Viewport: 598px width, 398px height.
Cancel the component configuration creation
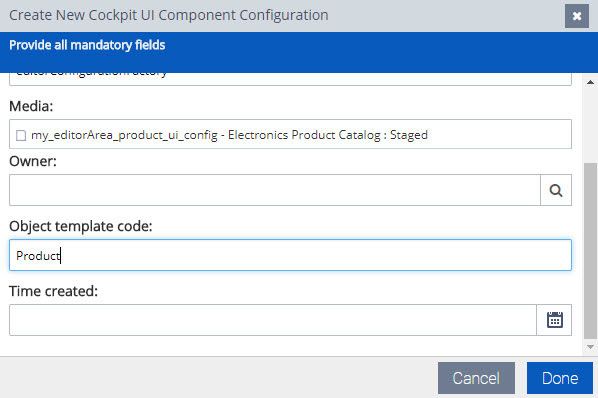[476, 378]
